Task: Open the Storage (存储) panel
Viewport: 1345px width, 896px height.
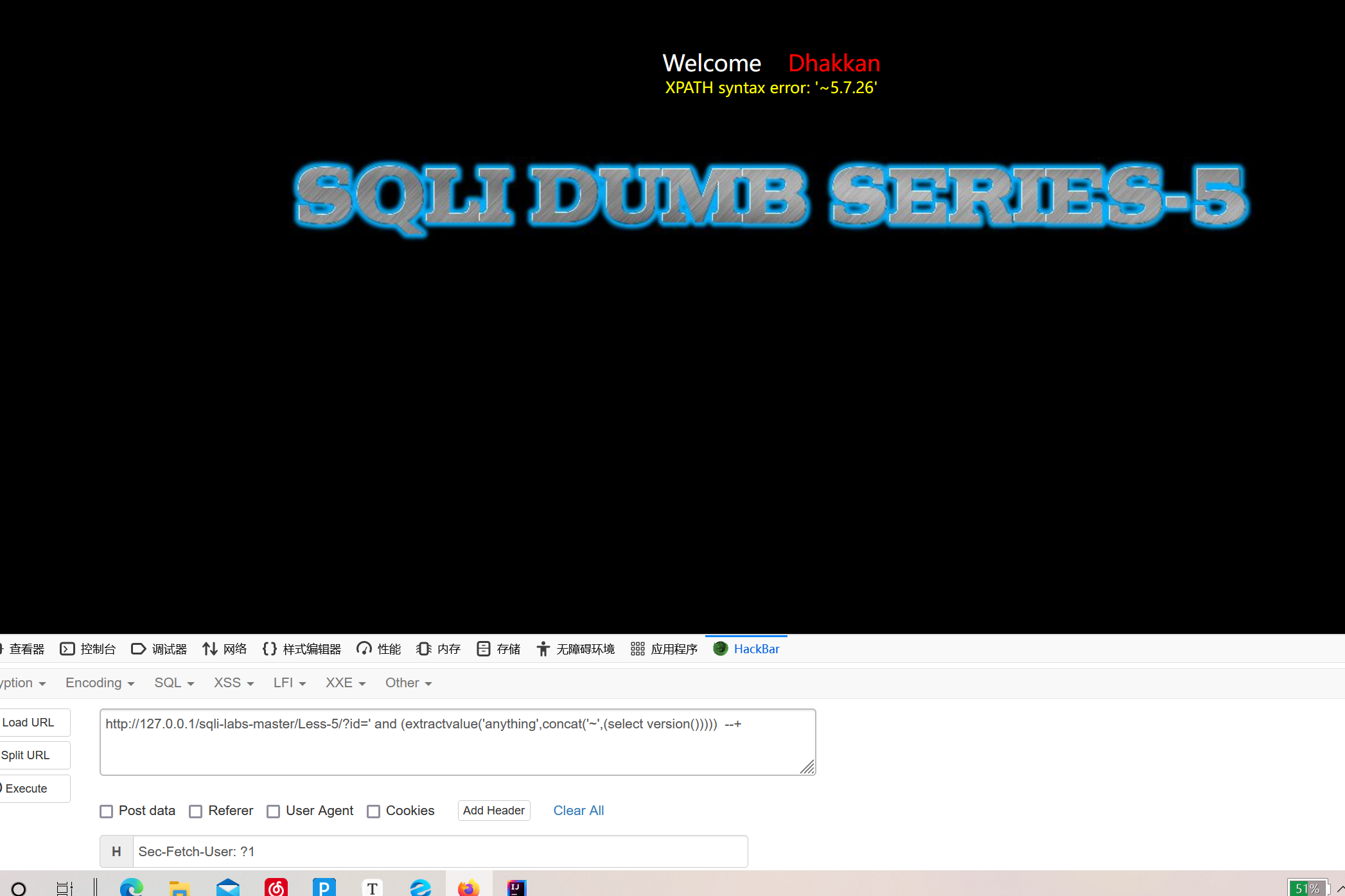Action: [x=498, y=649]
